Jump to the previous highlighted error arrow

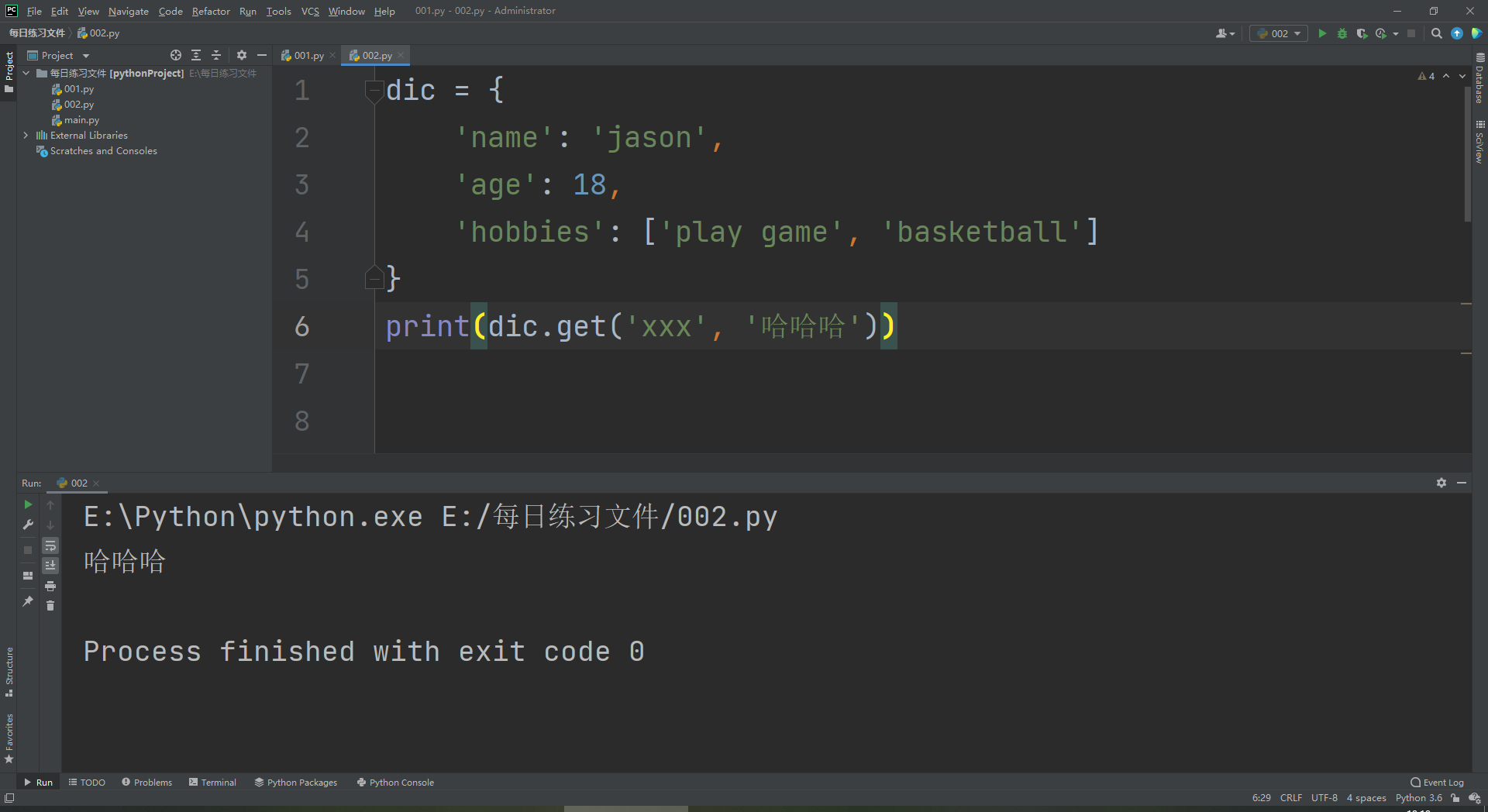pos(1446,76)
